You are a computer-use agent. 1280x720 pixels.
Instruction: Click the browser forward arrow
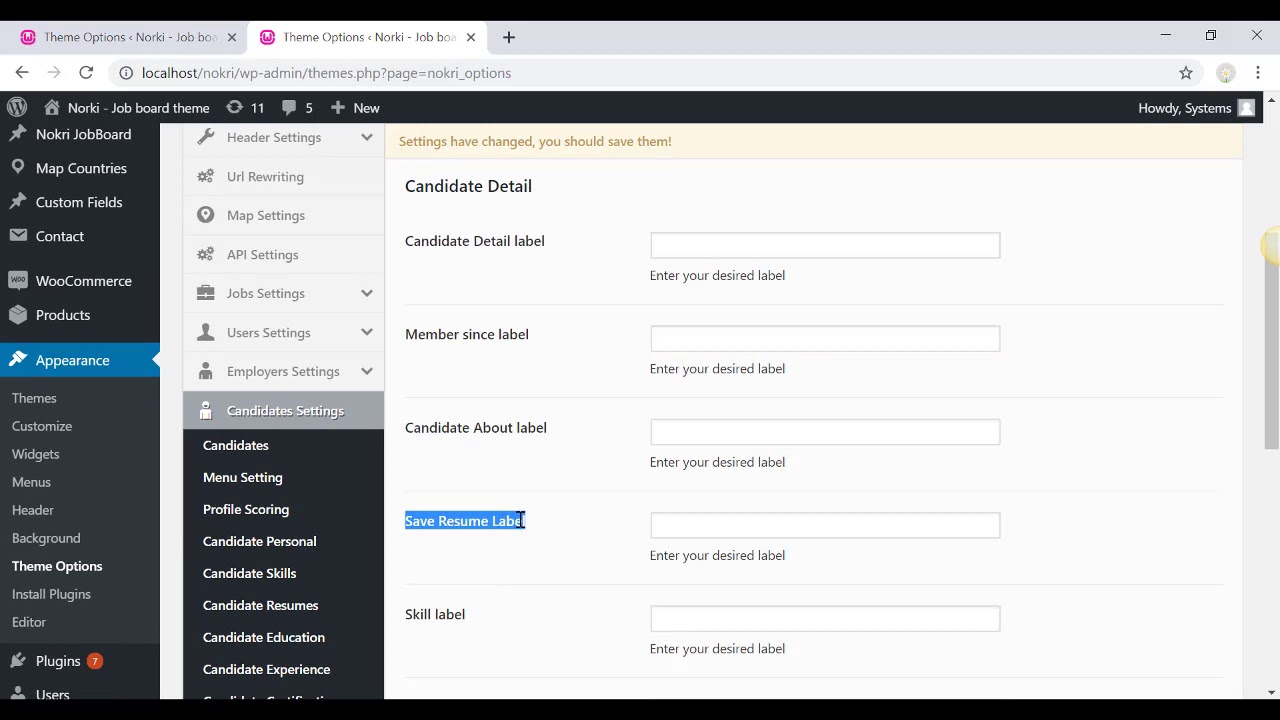pos(54,72)
